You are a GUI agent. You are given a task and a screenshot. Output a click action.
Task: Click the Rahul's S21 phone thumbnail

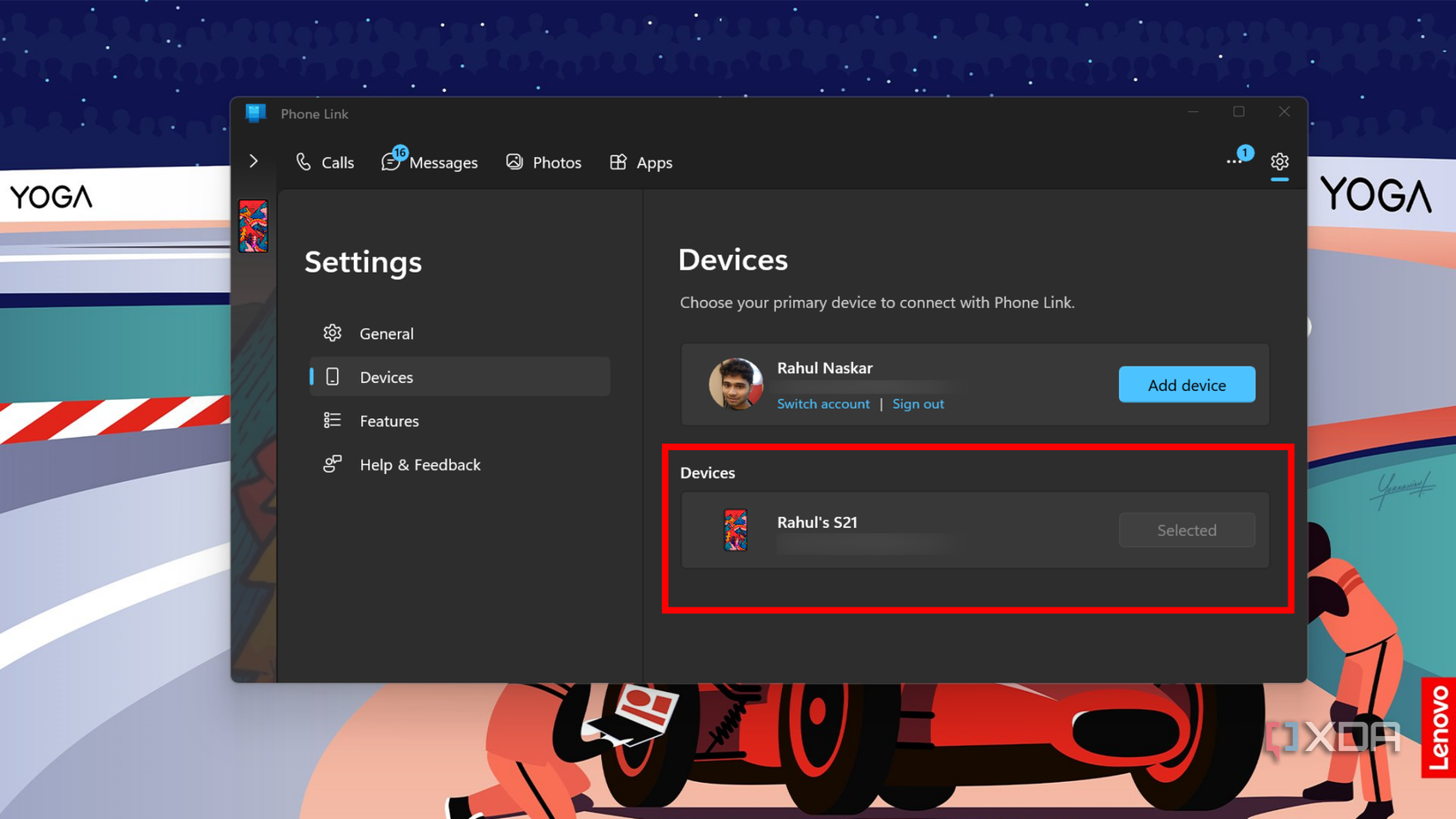(735, 530)
